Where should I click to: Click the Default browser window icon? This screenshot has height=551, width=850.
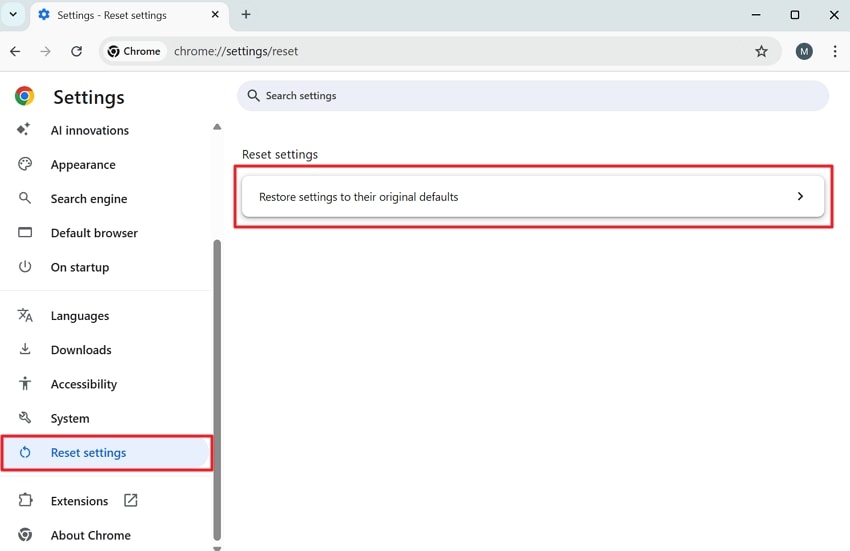[25, 232]
